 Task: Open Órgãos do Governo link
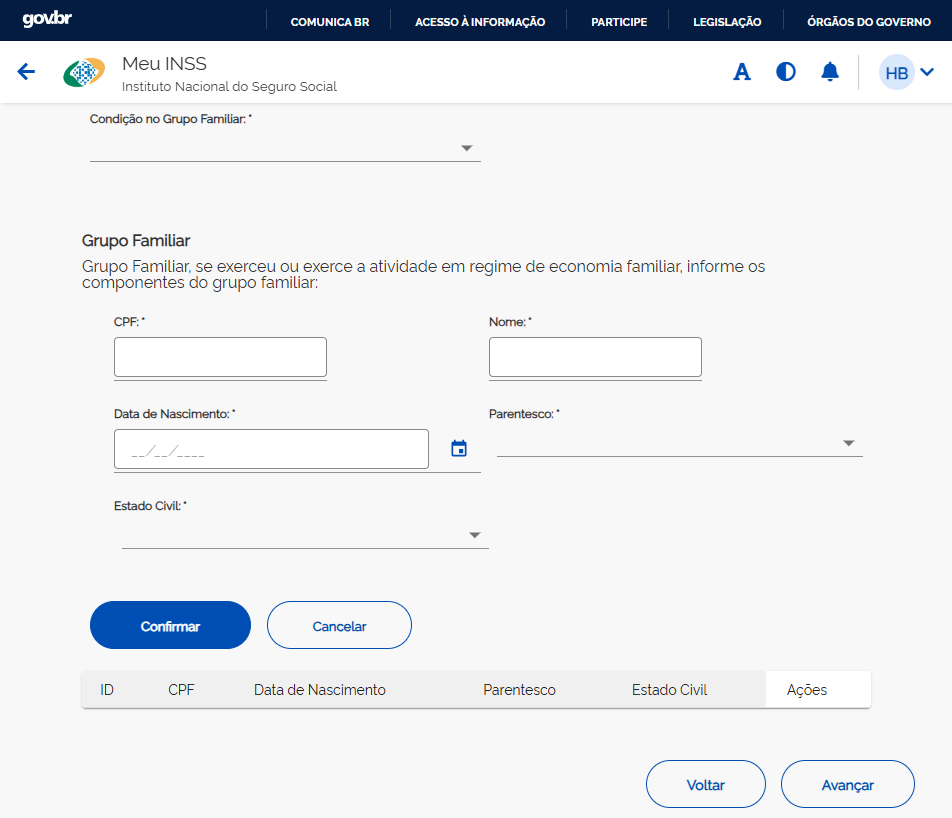click(868, 21)
